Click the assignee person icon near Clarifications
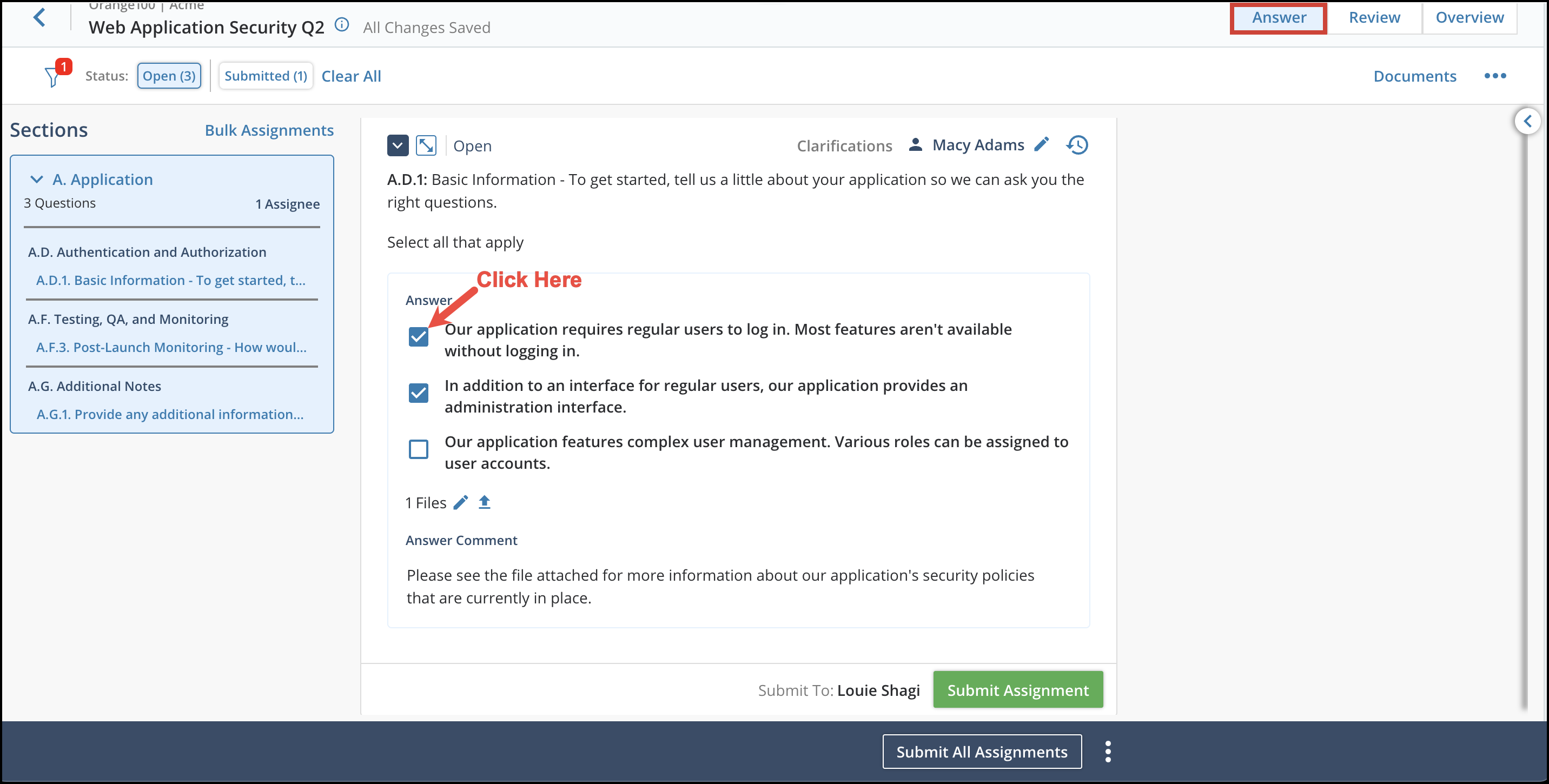This screenshot has width=1549, height=784. [x=915, y=144]
